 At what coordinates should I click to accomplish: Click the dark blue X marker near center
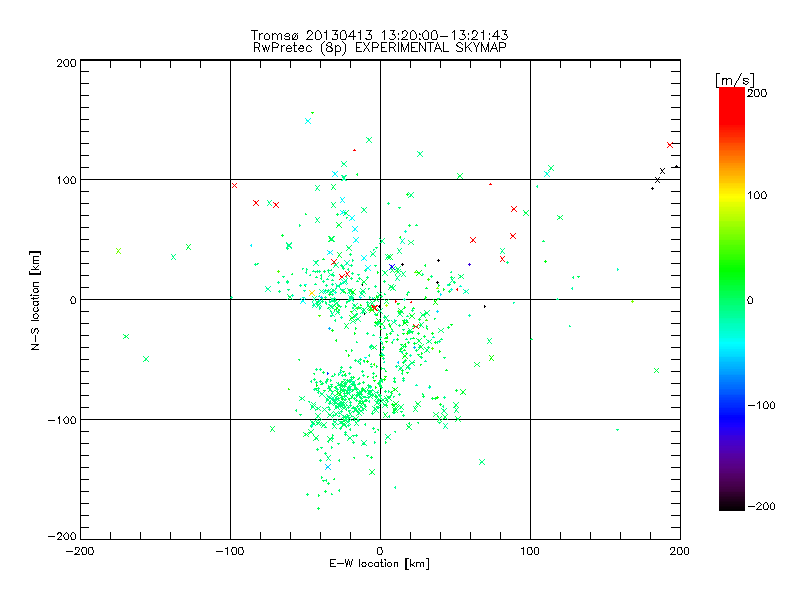(392, 267)
